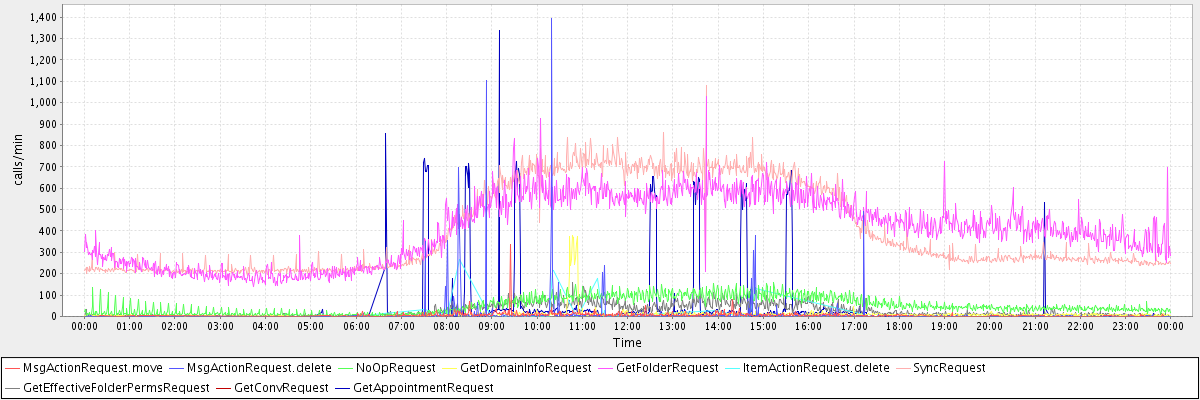Screen dimensions: 1200x400
Task: Click the 12:00 tick on the time axis
Action: 627,326
